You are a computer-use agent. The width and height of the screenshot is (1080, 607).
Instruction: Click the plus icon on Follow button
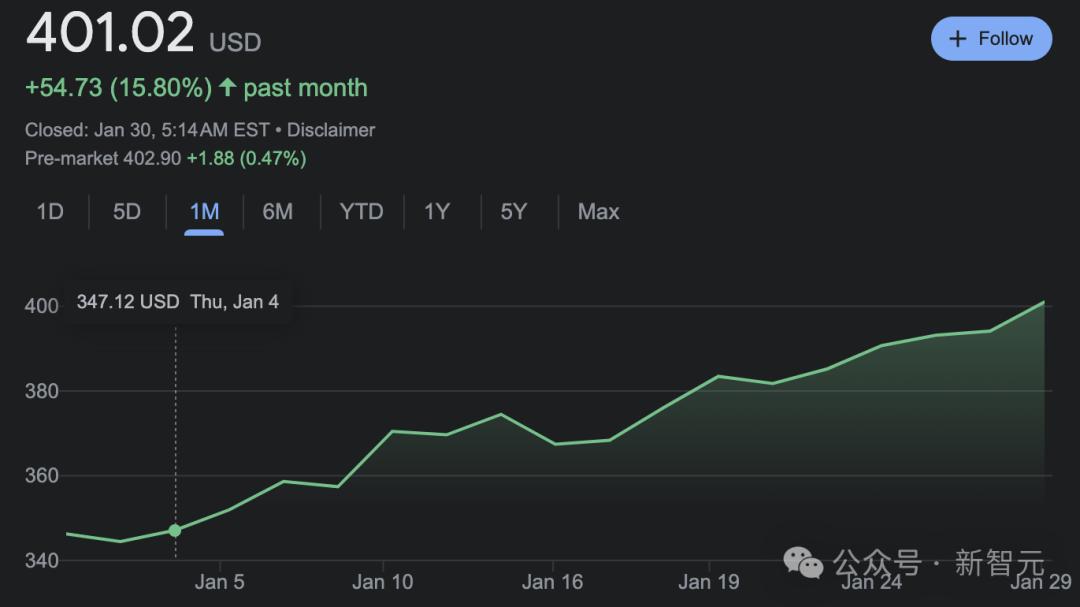point(958,39)
